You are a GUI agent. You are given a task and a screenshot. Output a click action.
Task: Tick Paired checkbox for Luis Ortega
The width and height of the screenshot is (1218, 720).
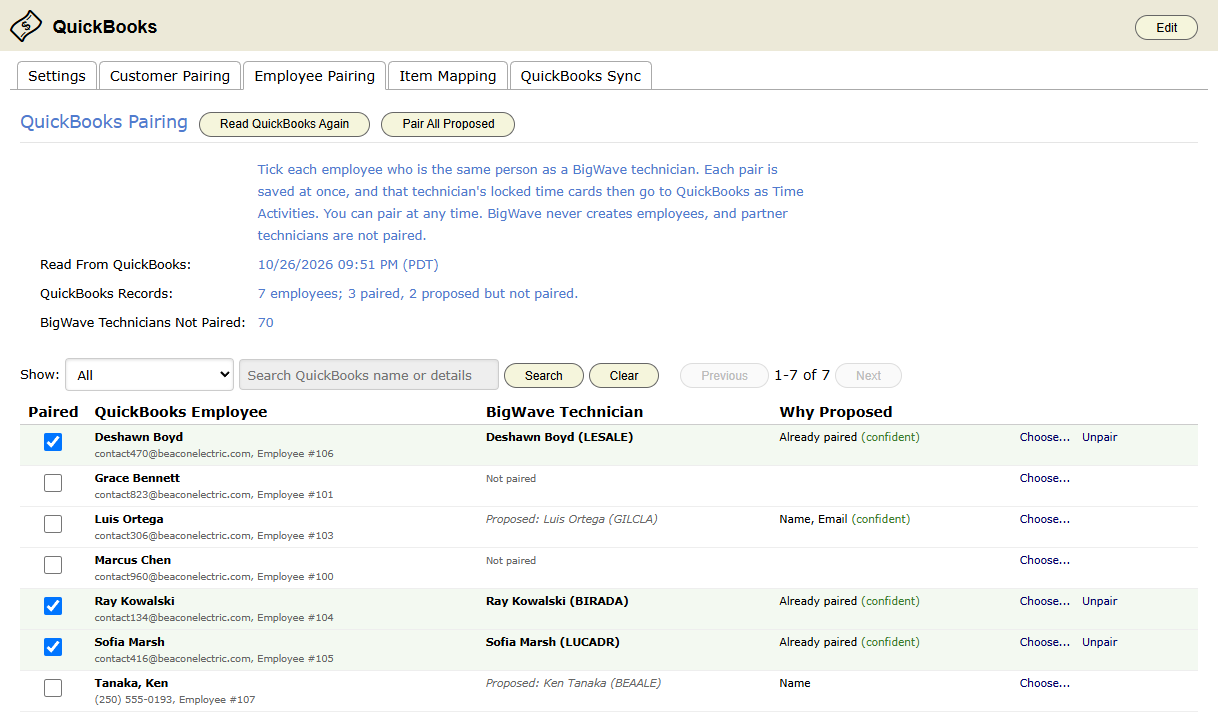(x=53, y=524)
